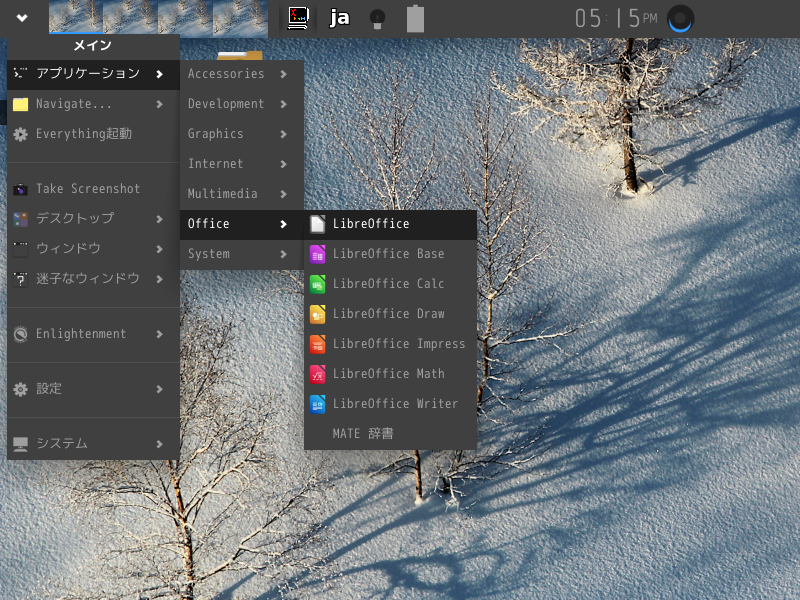The image size is (800, 600).
Task: Expand the Multimedia submenu arrow
Action: (x=284, y=194)
